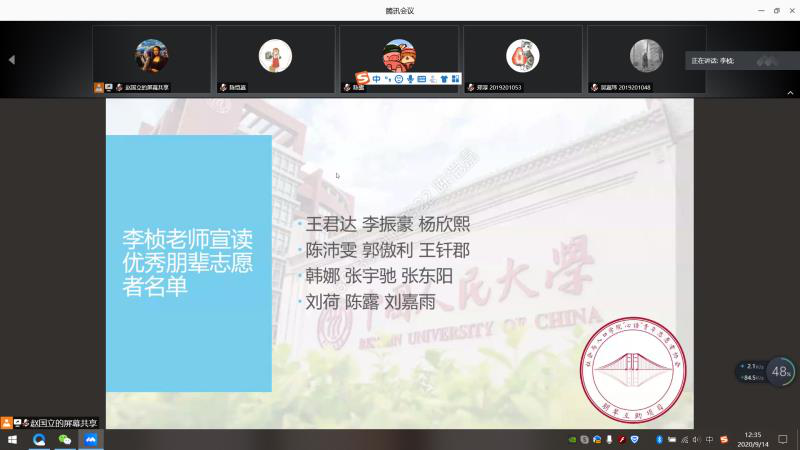The width and height of the screenshot is (800, 450).
Task: Toggle Sogou Chinese/English mode 中 button
Action: 376,78
